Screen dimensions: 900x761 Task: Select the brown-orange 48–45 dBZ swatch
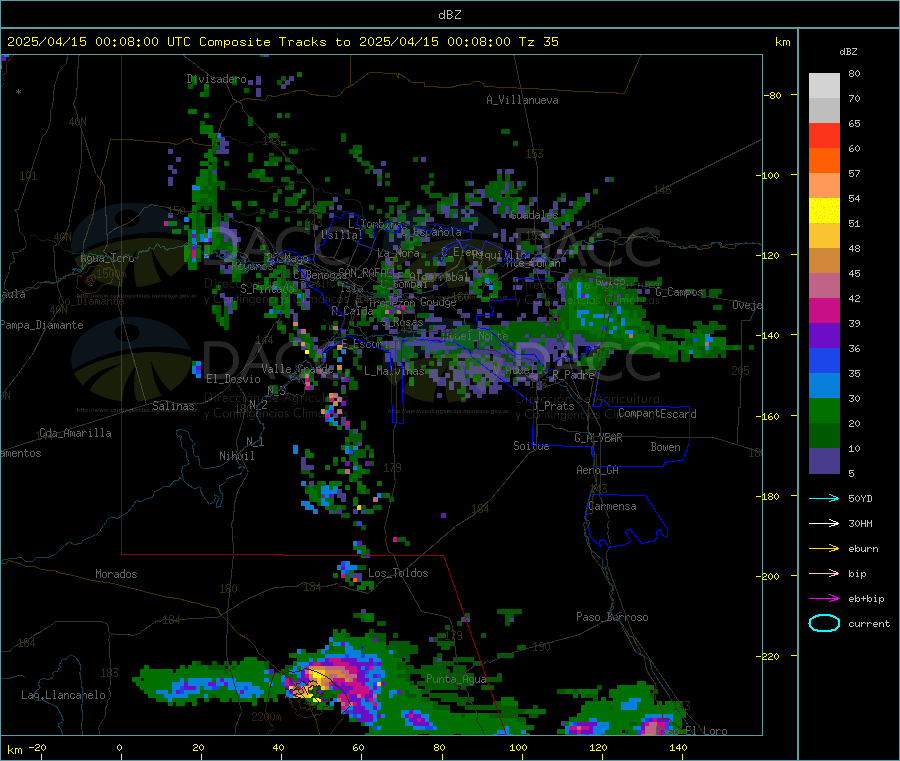point(824,261)
